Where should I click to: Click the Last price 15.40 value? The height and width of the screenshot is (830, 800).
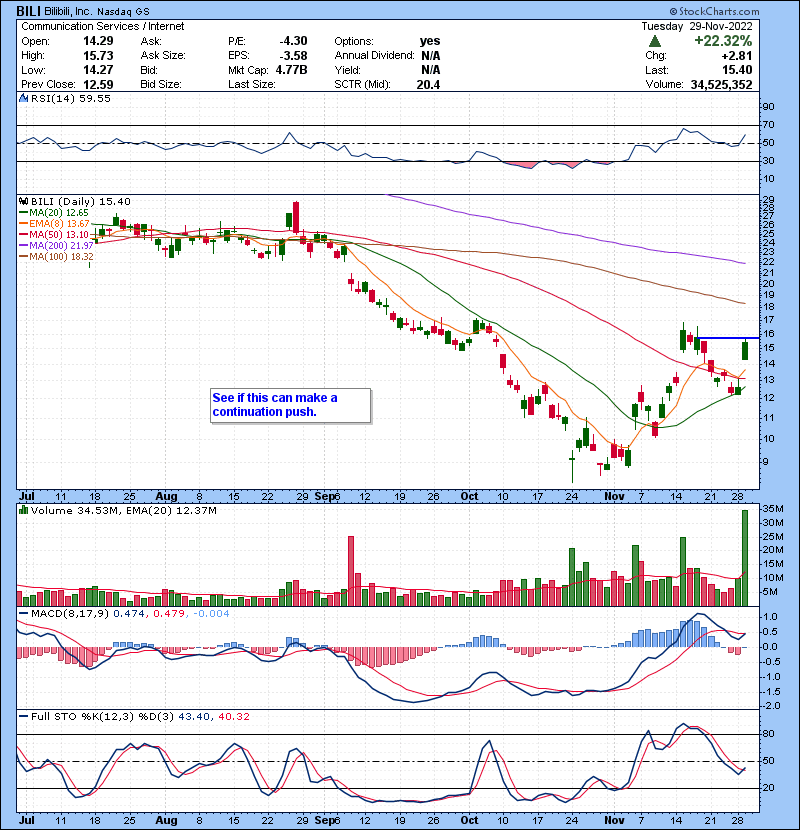[737, 70]
